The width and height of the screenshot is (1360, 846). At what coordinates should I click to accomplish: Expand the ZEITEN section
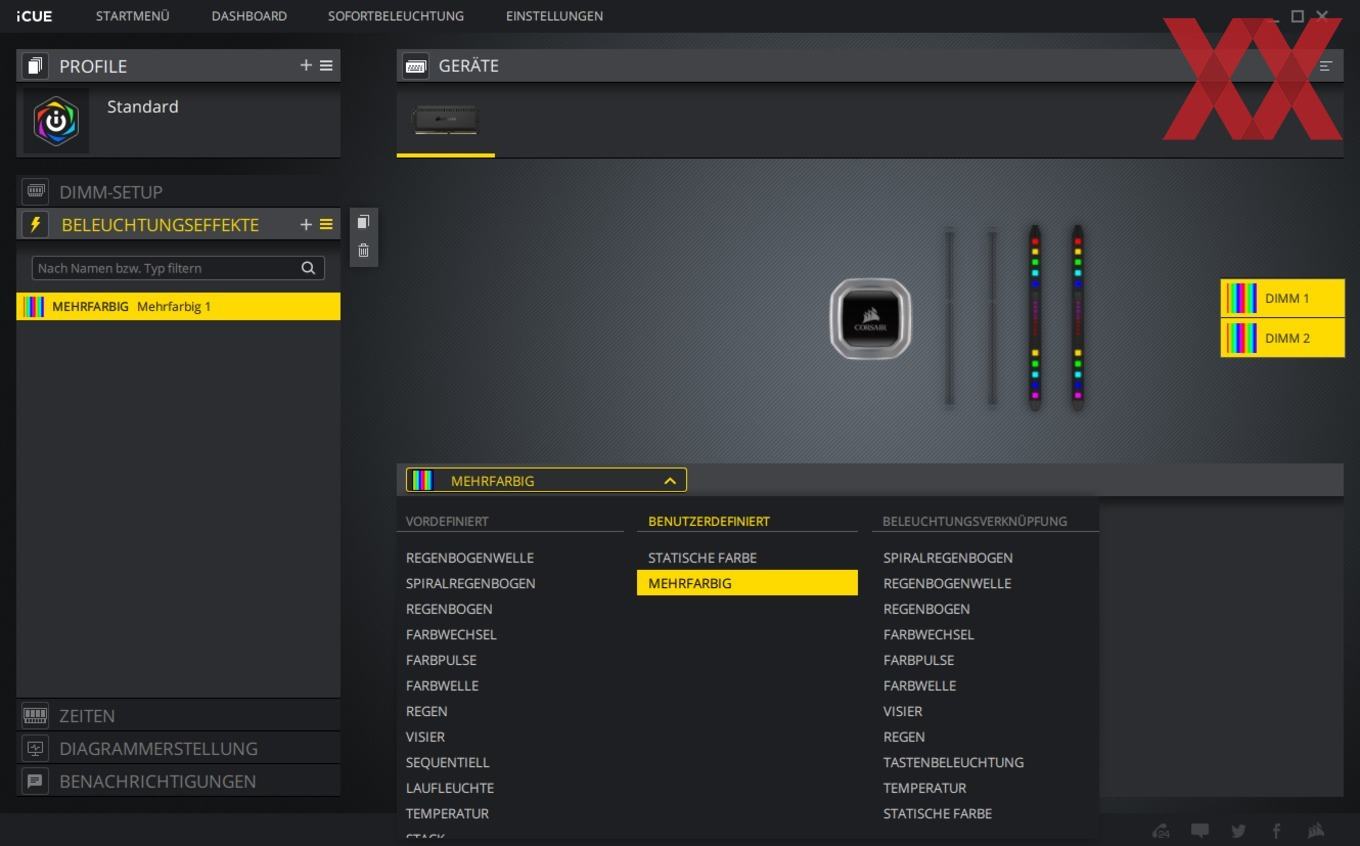[178, 715]
